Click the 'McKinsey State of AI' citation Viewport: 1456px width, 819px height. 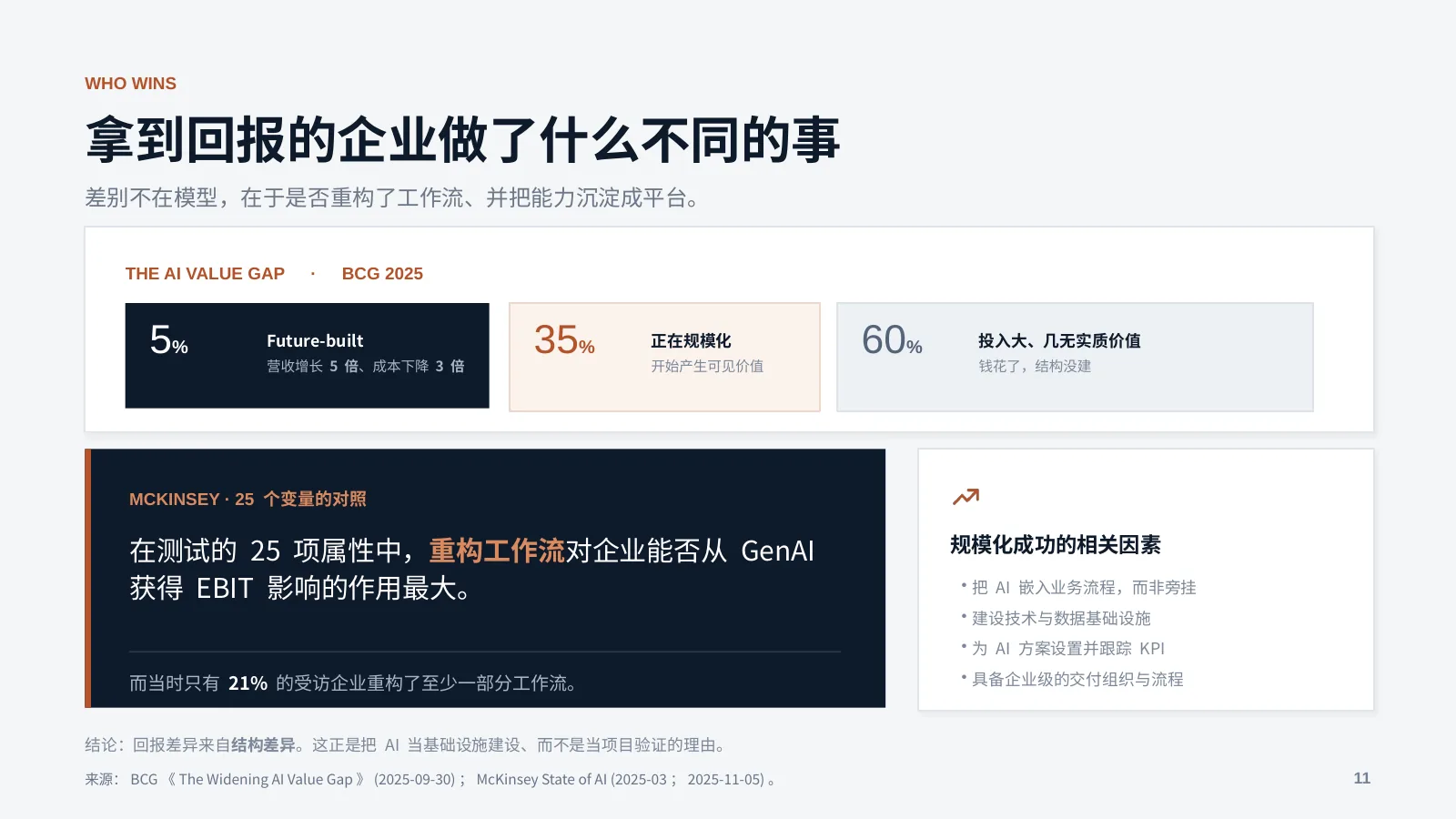pos(541,780)
